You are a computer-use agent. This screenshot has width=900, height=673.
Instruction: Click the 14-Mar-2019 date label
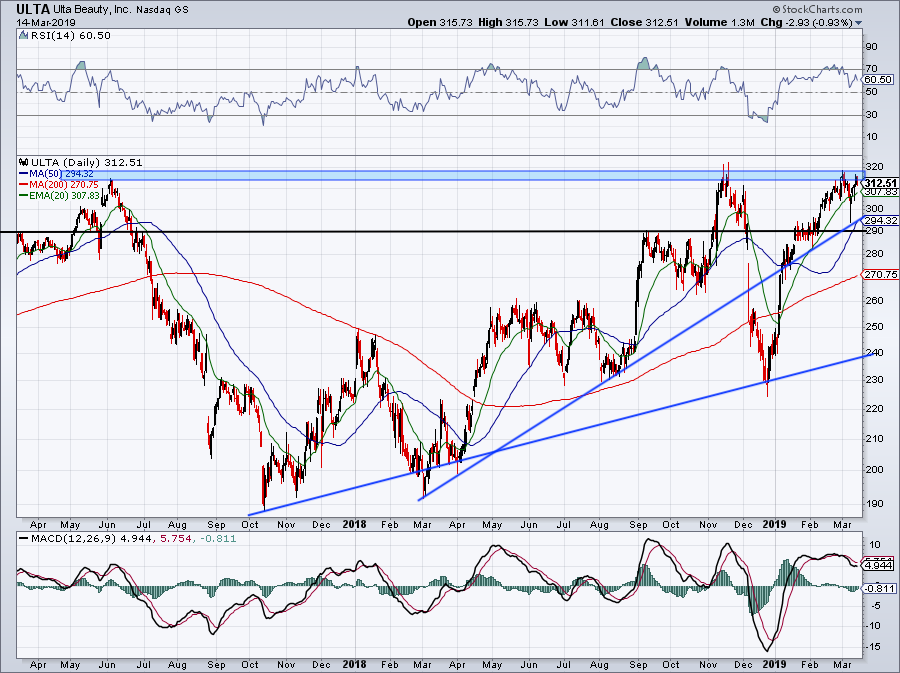click(46, 23)
